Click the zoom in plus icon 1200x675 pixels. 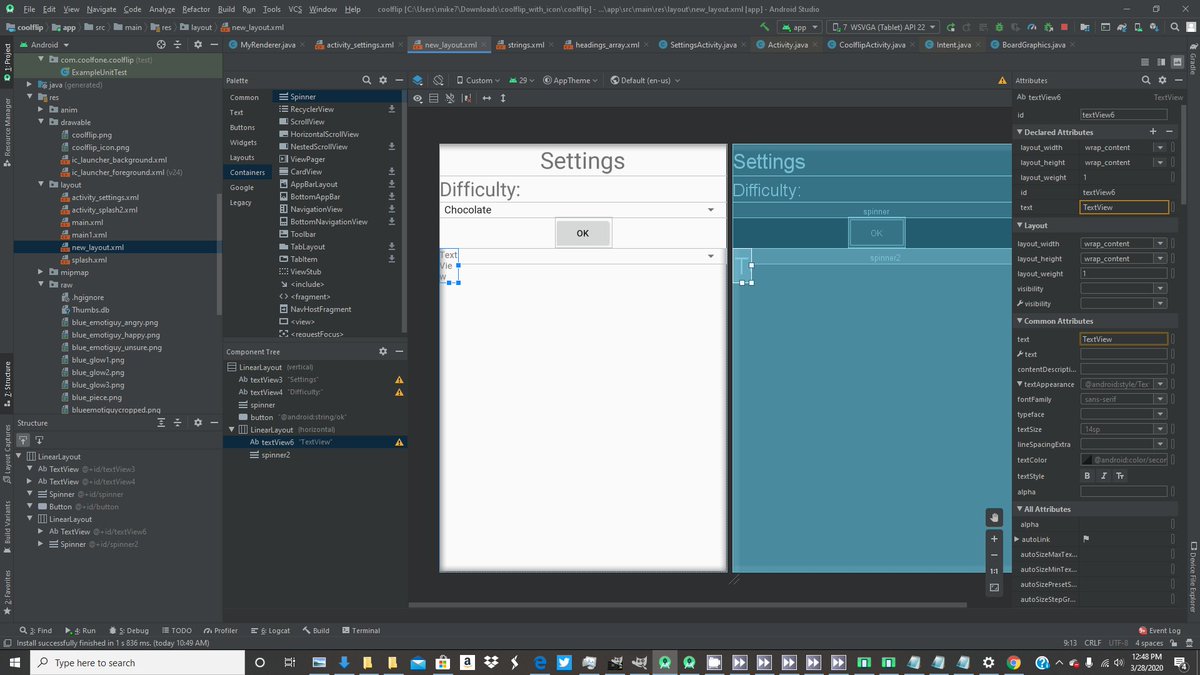point(994,538)
